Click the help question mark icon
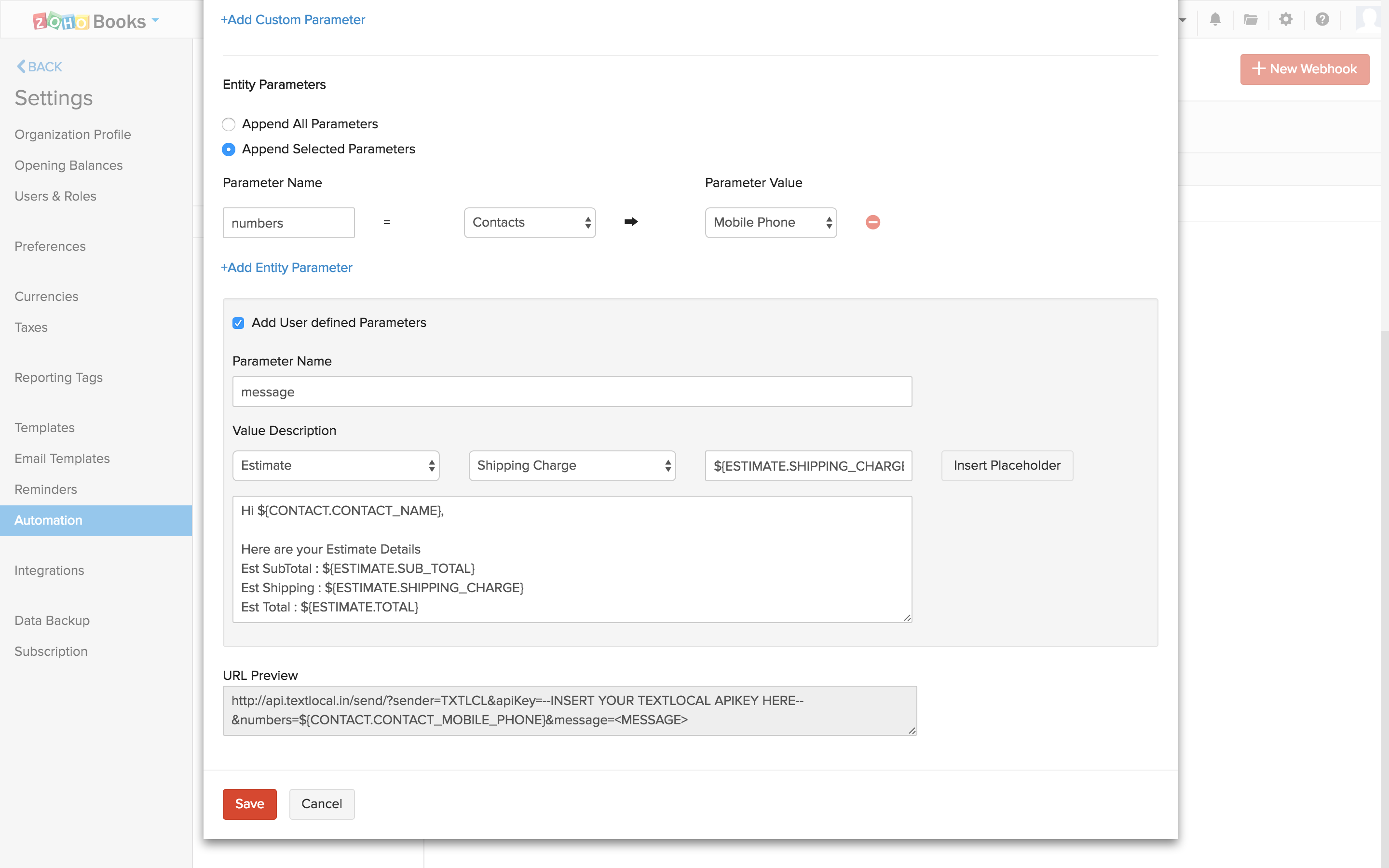1389x868 pixels. (x=1322, y=19)
